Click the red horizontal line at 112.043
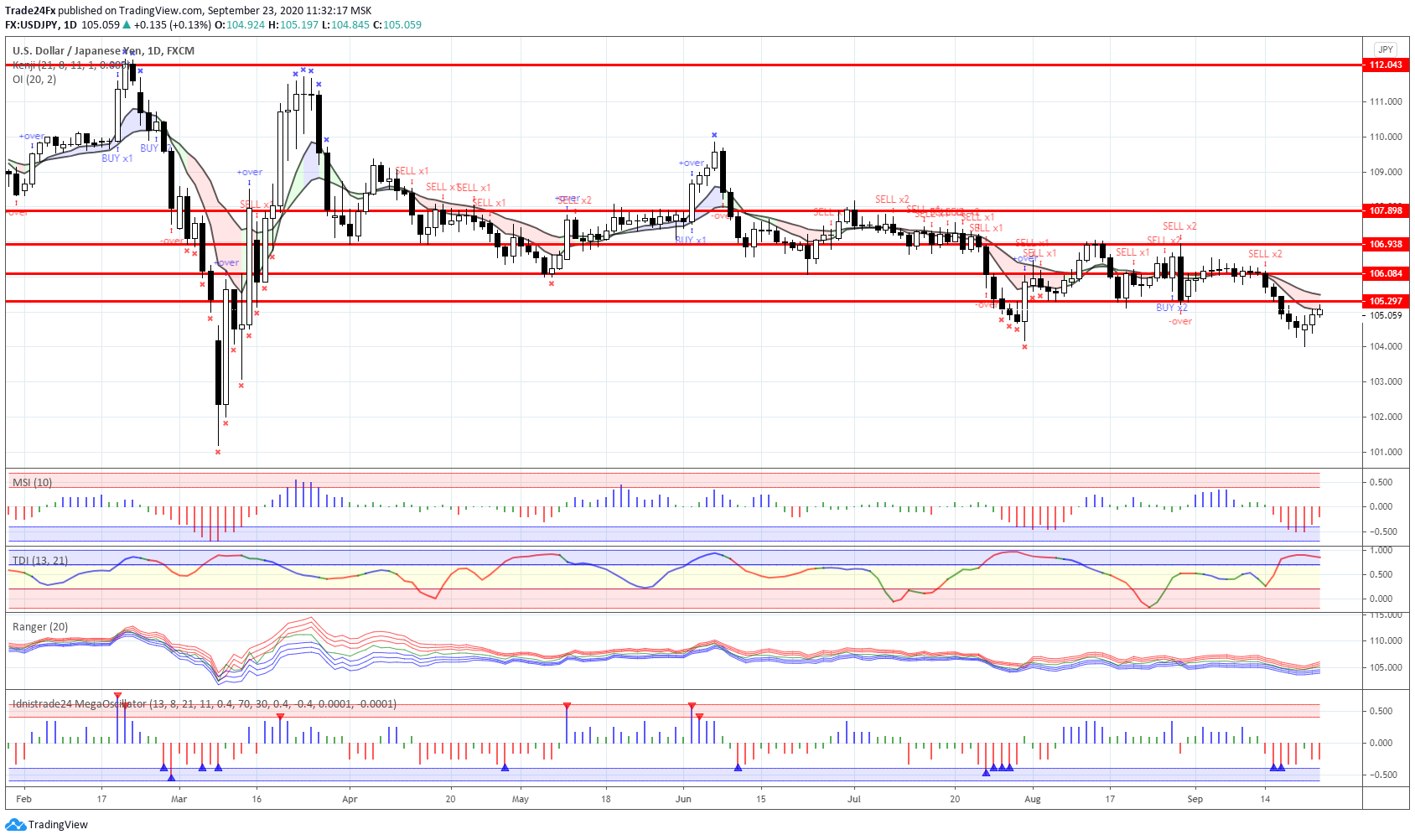 click(683, 65)
